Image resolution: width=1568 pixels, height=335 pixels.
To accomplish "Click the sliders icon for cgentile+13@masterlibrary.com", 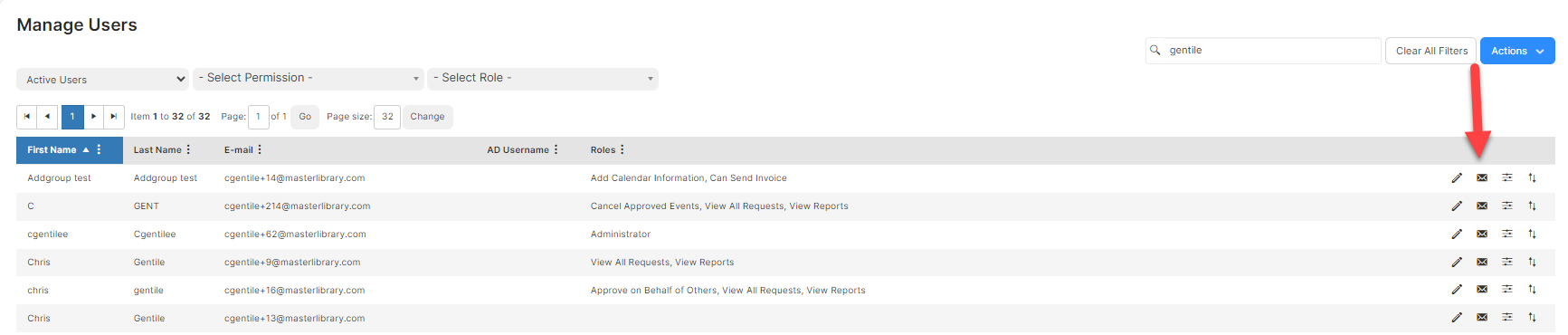I will coord(1507,319).
